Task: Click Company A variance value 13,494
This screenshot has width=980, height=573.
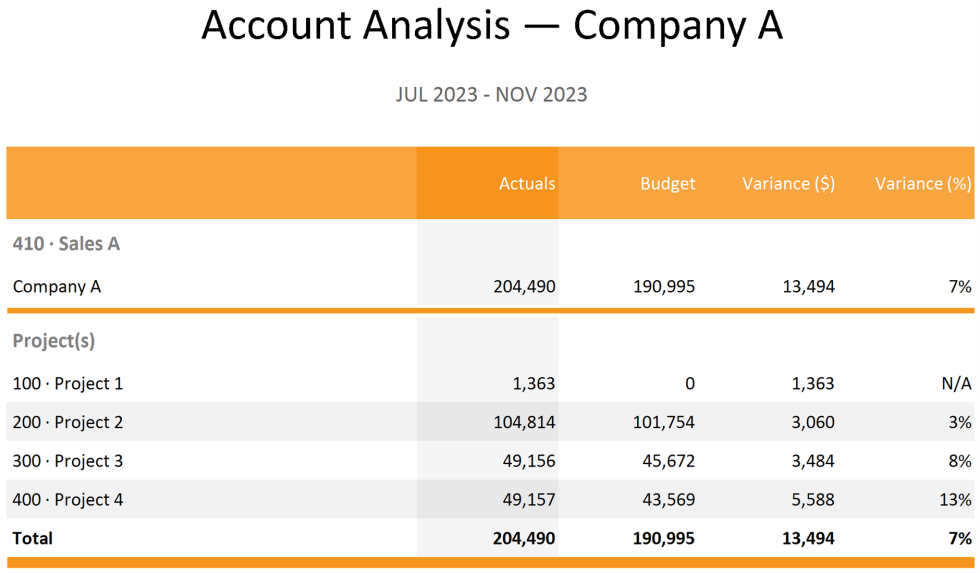Action: point(808,287)
